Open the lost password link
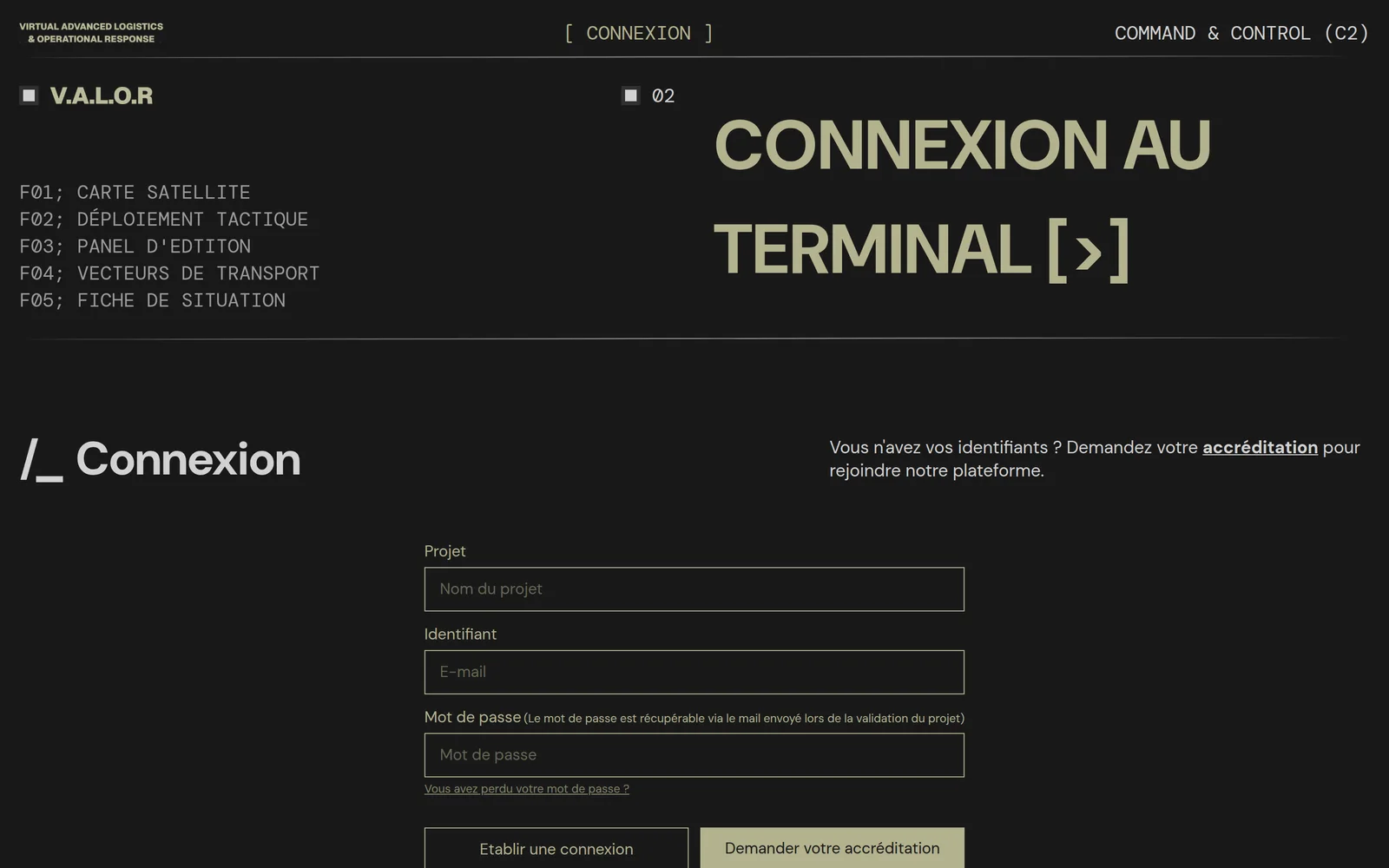This screenshot has width=1389, height=868. [526, 789]
